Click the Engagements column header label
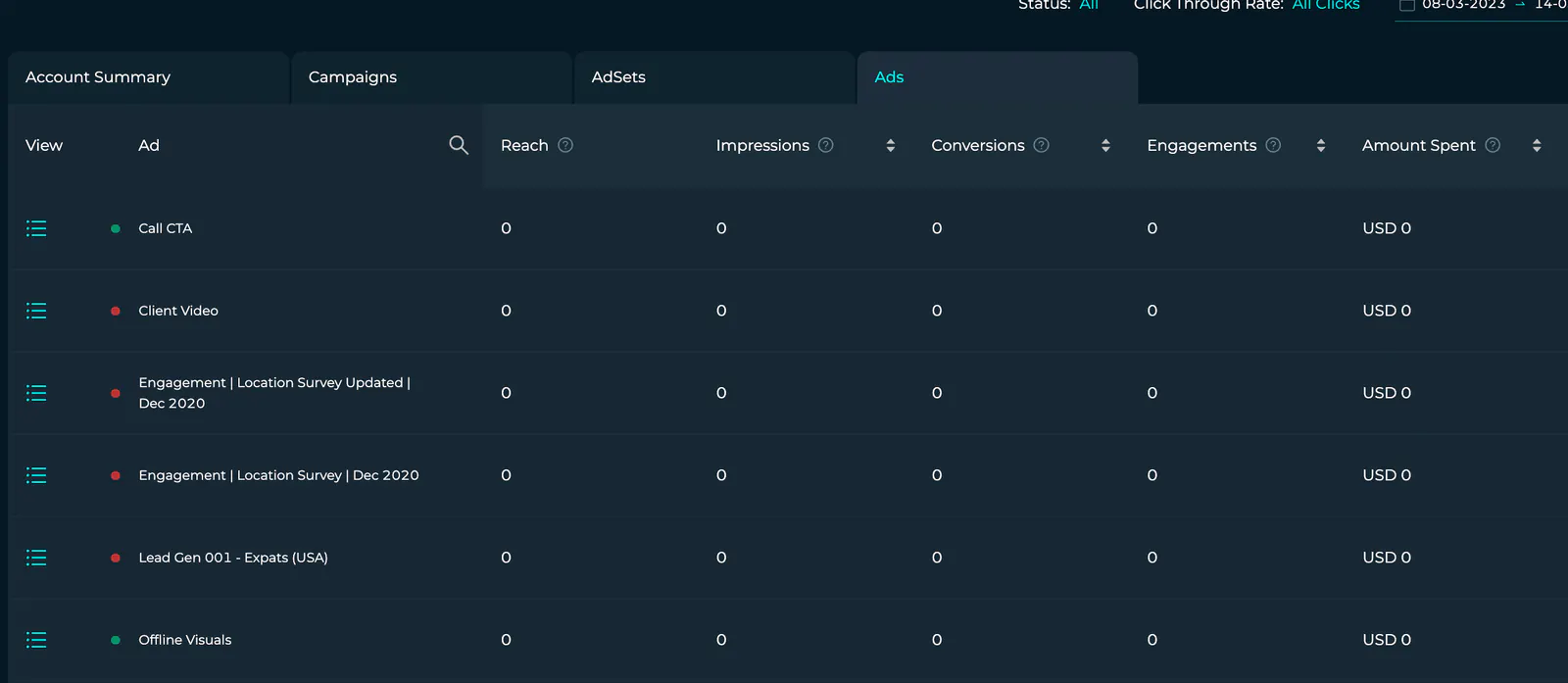Viewport: 1568px width, 683px height. [x=1201, y=145]
